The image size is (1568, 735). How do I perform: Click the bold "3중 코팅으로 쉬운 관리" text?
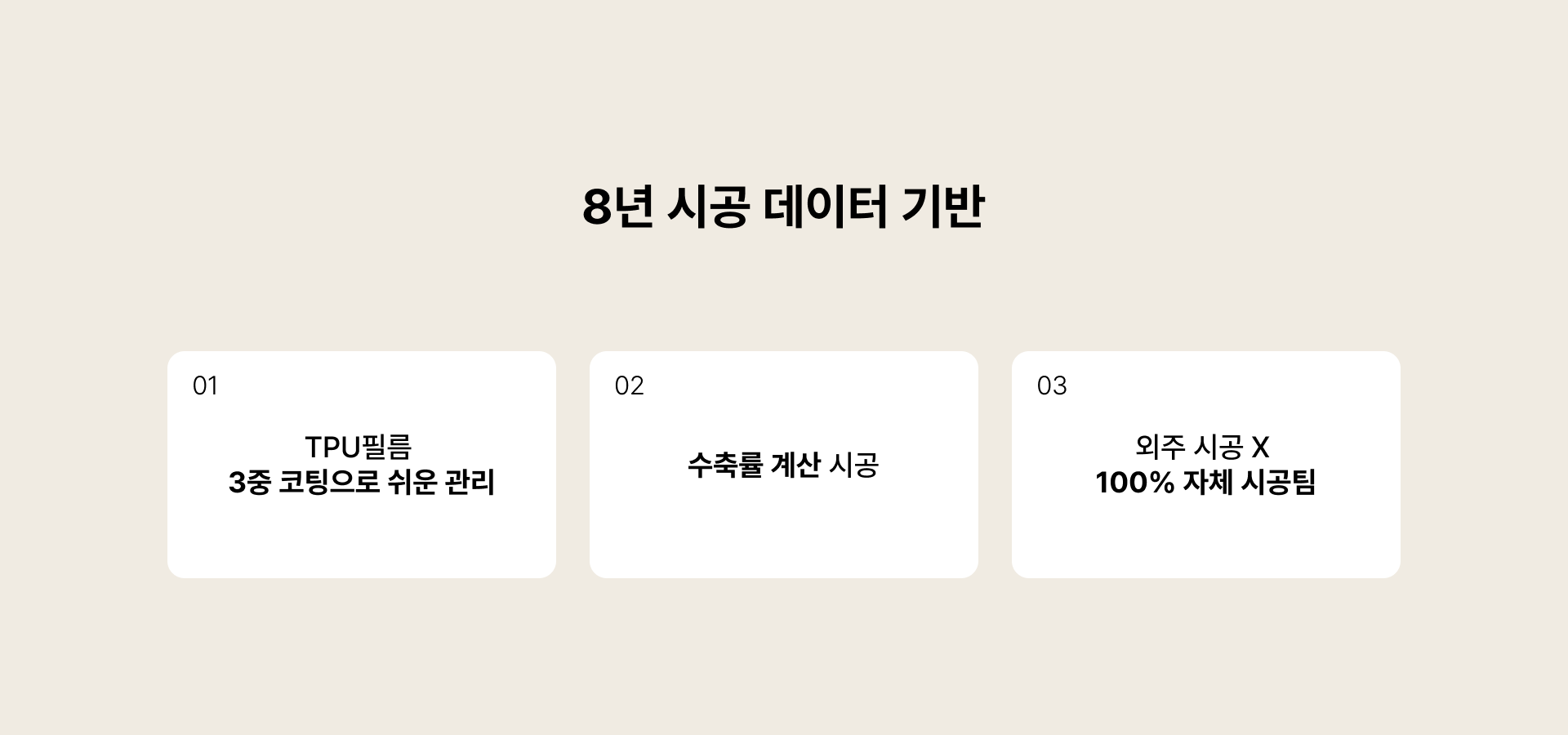361,483
